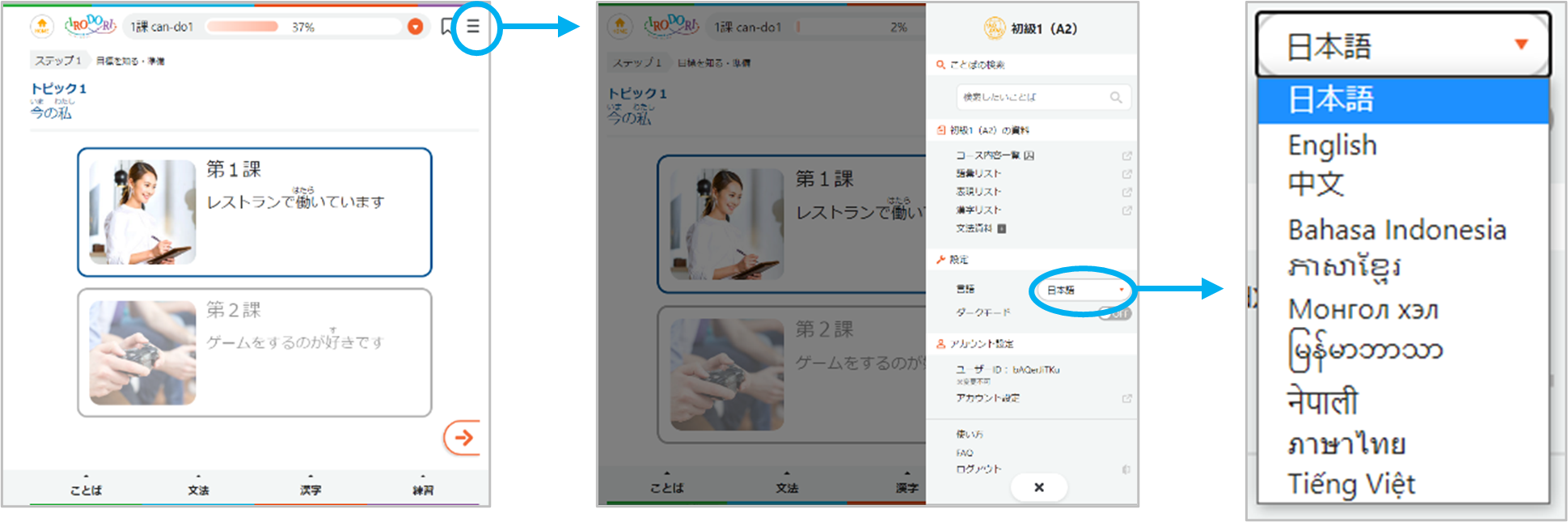Choose Burmese option in the language list
The height and width of the screenshot is (522, 1568).
tap(1365, 351)
